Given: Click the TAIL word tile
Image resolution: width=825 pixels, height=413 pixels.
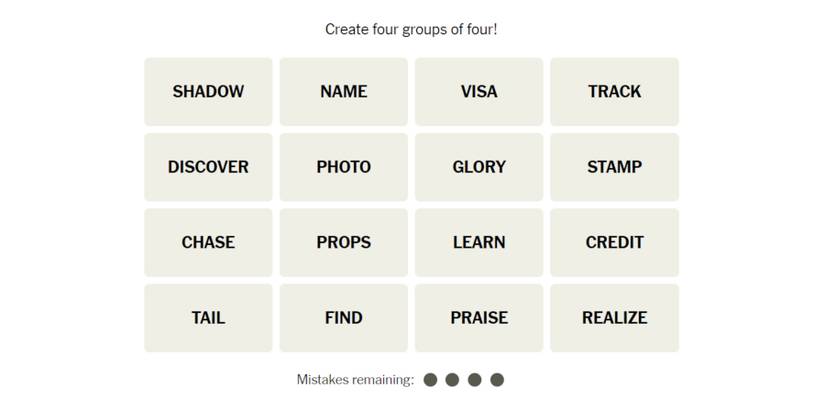Looking at the screenshot, I should tap(208, 318).
